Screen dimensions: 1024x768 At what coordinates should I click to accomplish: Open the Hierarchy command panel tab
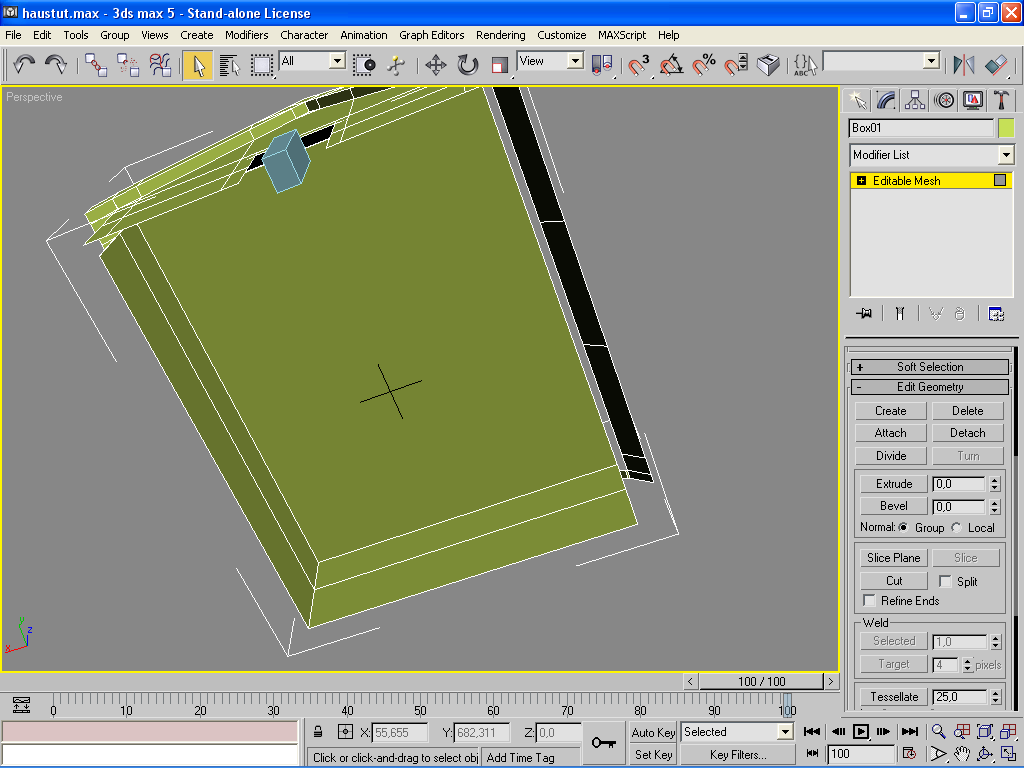[914, 100]
